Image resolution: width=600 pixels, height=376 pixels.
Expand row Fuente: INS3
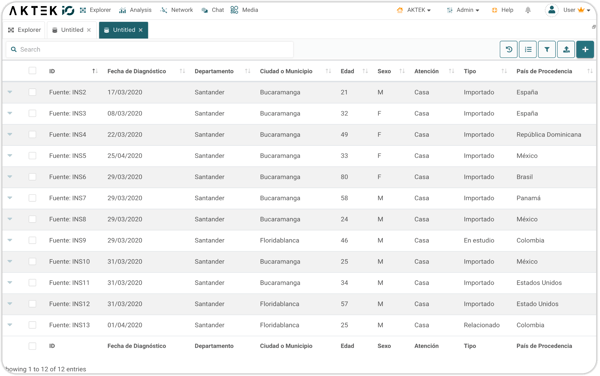pyautogui.click(x=10, y=113)
